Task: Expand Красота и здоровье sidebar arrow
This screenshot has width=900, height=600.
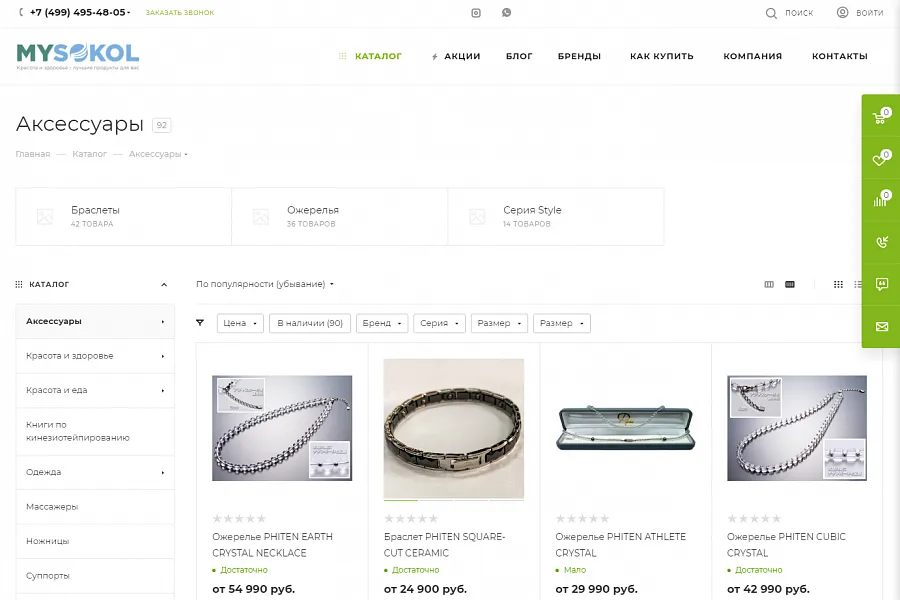Action: pyautogui.click(x=163, y=357)
